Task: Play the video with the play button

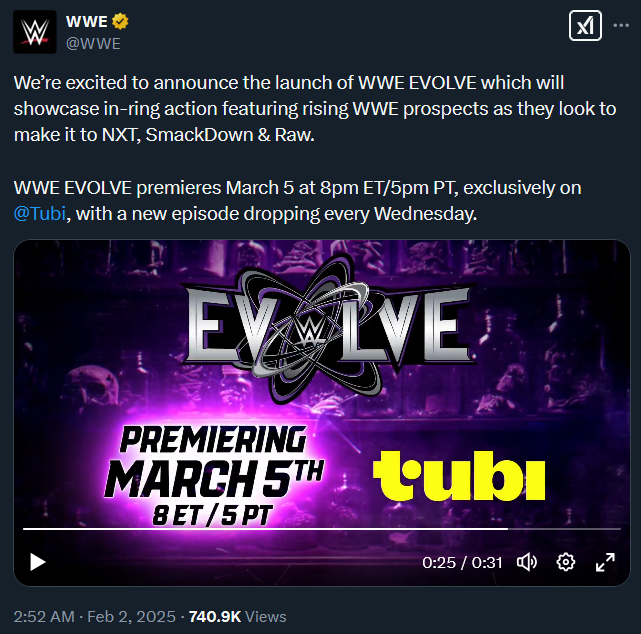Action: (38, 562)
